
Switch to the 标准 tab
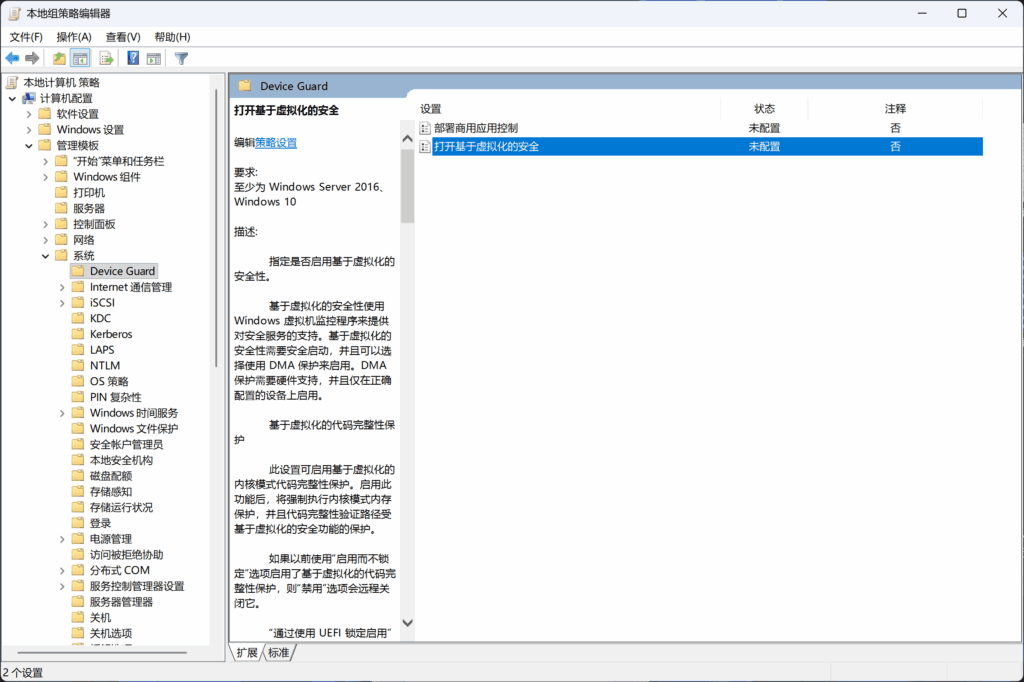pyautogui.click(x=278, y=653)
